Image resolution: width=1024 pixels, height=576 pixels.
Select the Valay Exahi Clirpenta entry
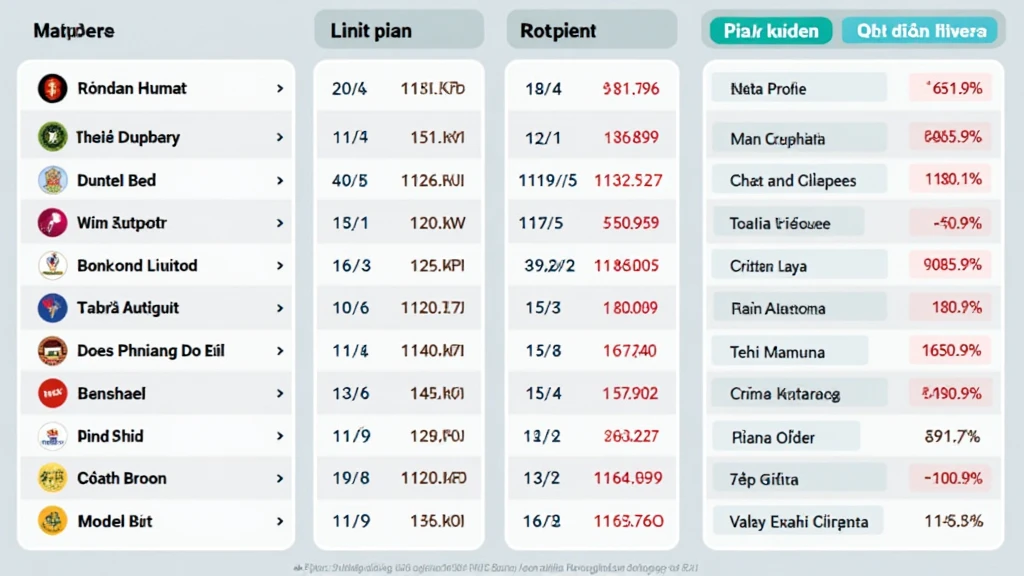point(799,521)
